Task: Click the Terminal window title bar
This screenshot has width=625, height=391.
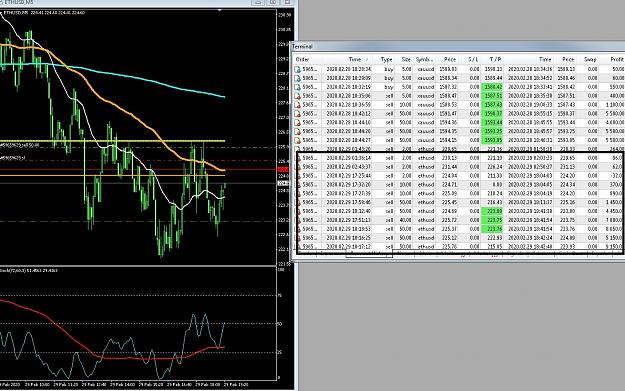Action: click(458, 47)
